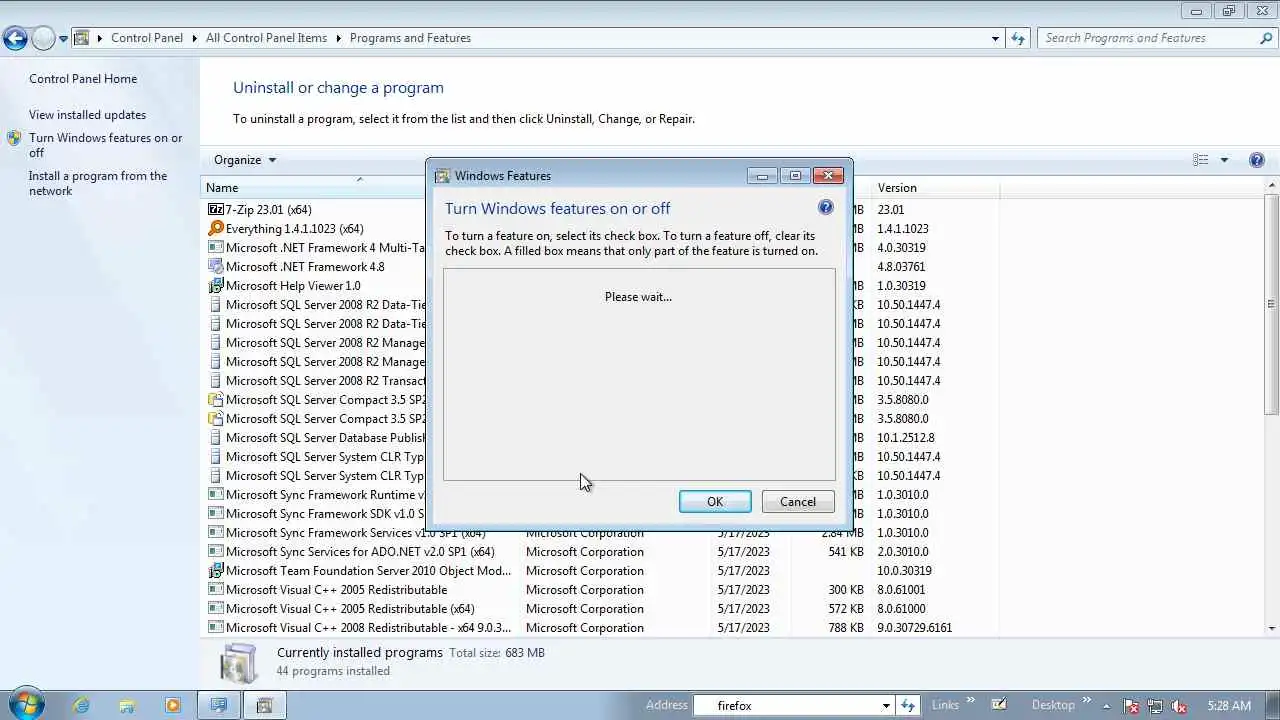
Task: Click the .NET Framework 4 Multi-Targeting icon
Action: pyautogui.click(x=215, y=247)
